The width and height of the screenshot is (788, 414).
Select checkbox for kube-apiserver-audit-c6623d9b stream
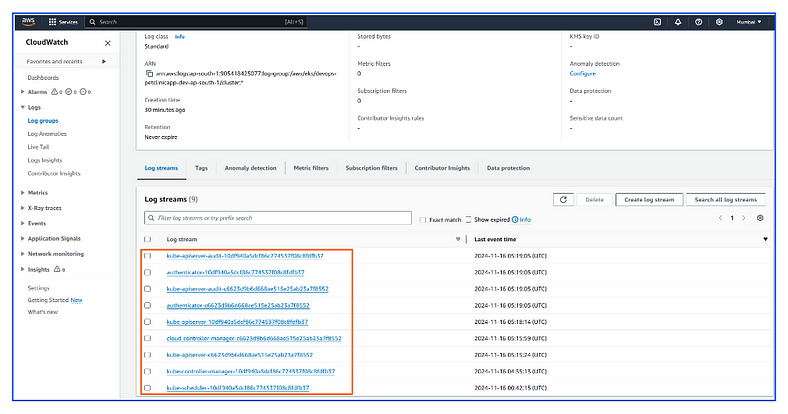(147, 289)
